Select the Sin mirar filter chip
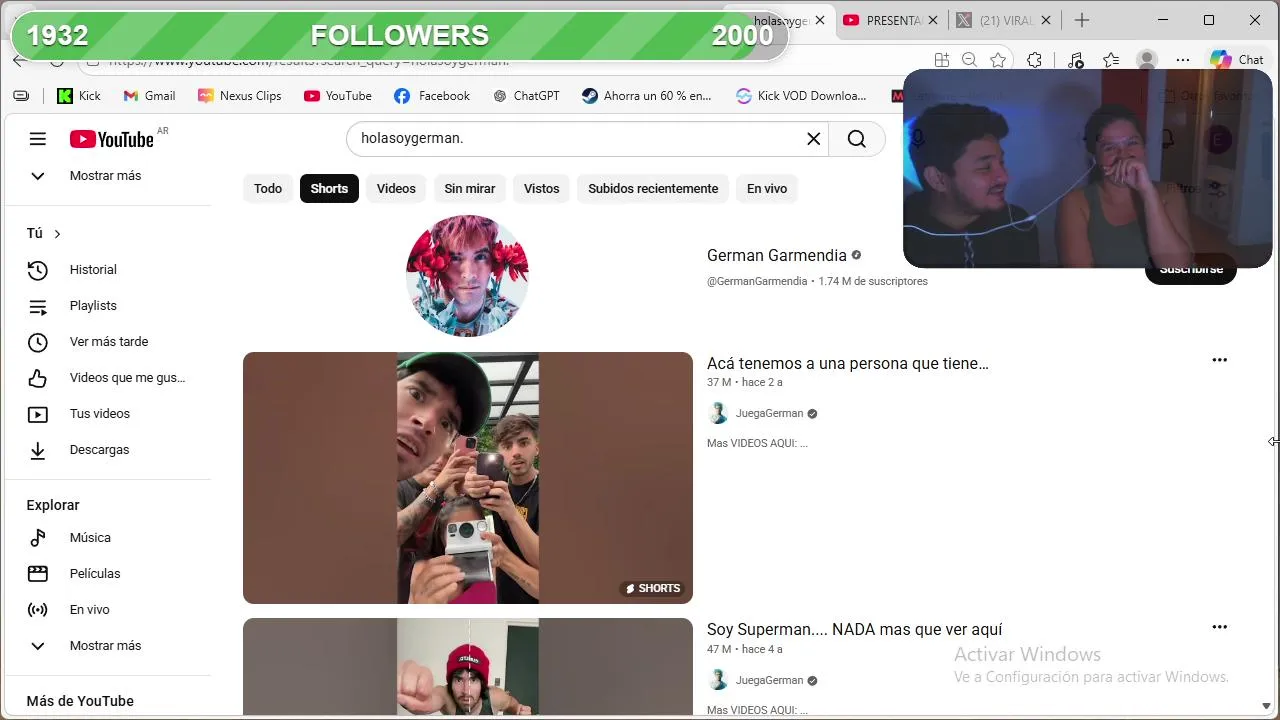This screenshot has width=1280, height=720. pyautogui.click(x=470, y=189)
